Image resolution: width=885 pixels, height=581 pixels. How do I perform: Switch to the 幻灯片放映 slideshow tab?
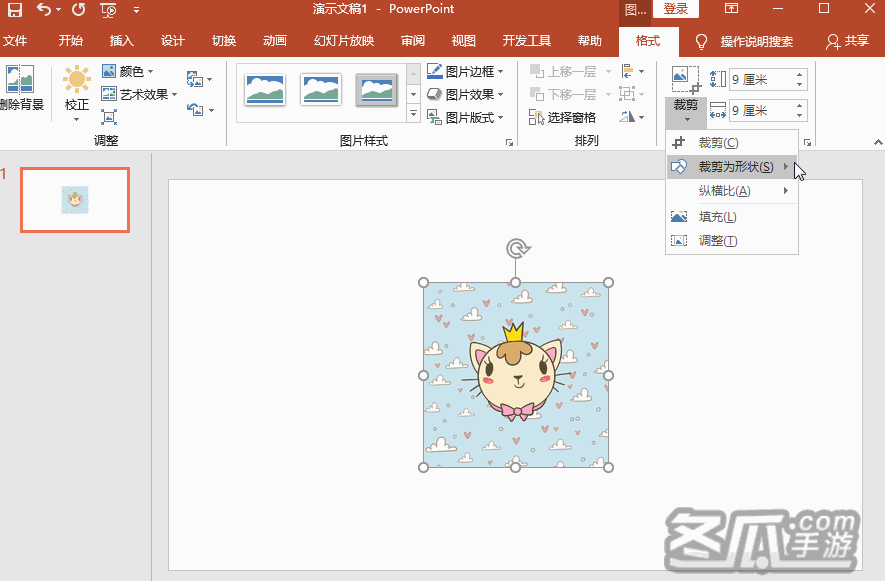[344, 41]
